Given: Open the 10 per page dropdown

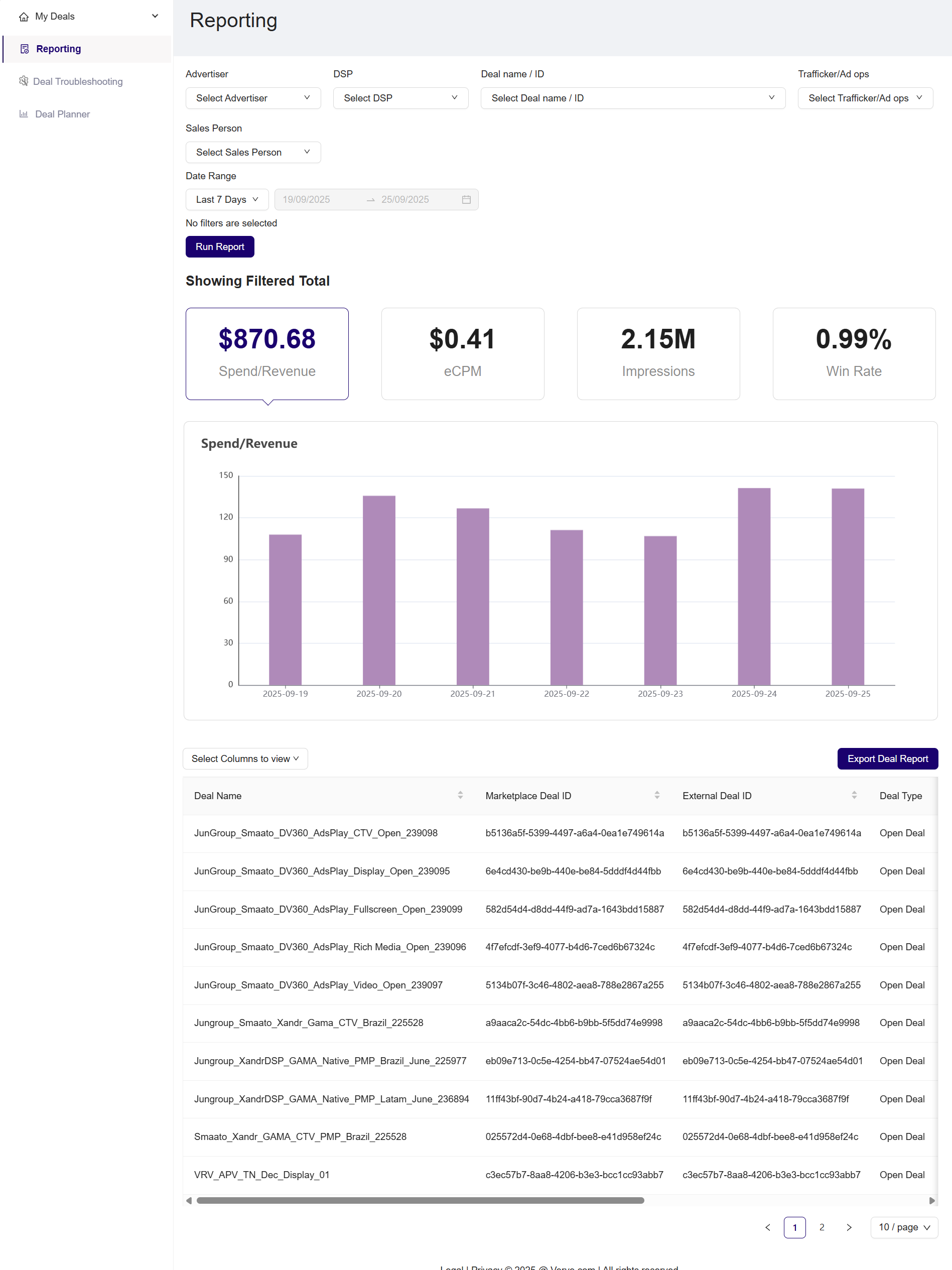Looking at the screenshot, I should point(904,1227).
